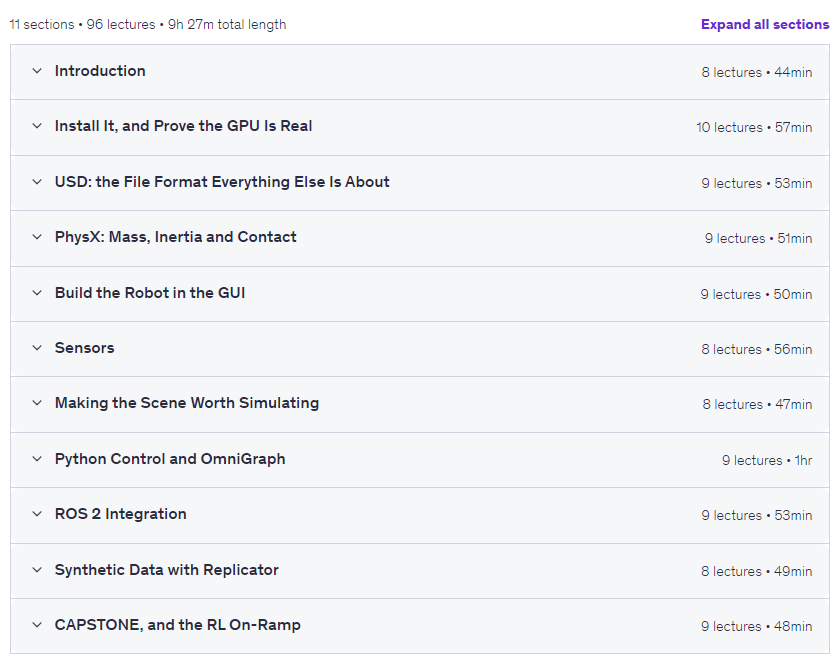Viewport: 833px width, 662px height.
Task: Open 'Install It, and Prove the GPU Is Real'
Action: pos(183,126)
